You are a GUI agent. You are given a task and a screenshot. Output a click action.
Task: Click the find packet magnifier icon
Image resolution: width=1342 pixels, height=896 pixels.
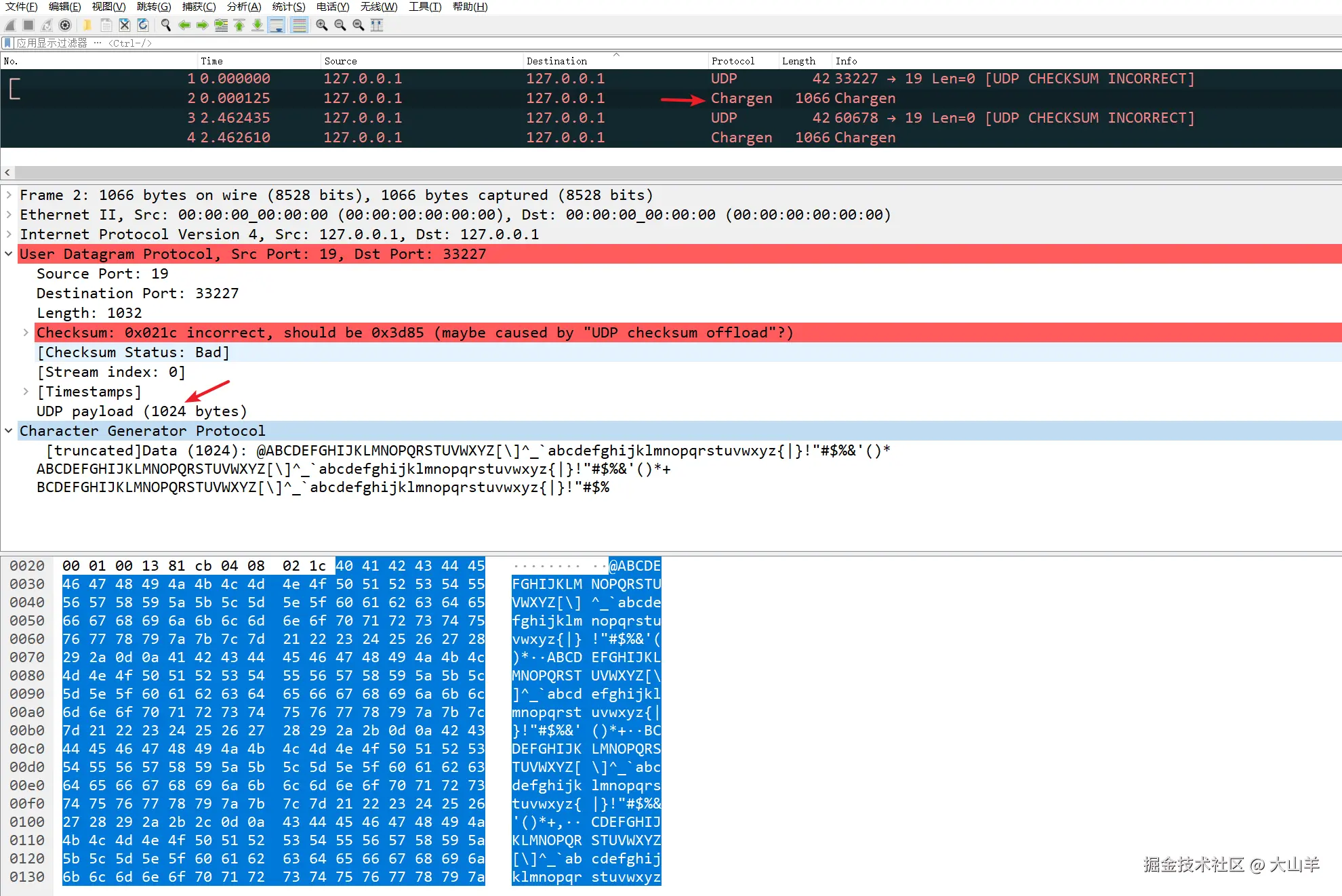(165, 25)
